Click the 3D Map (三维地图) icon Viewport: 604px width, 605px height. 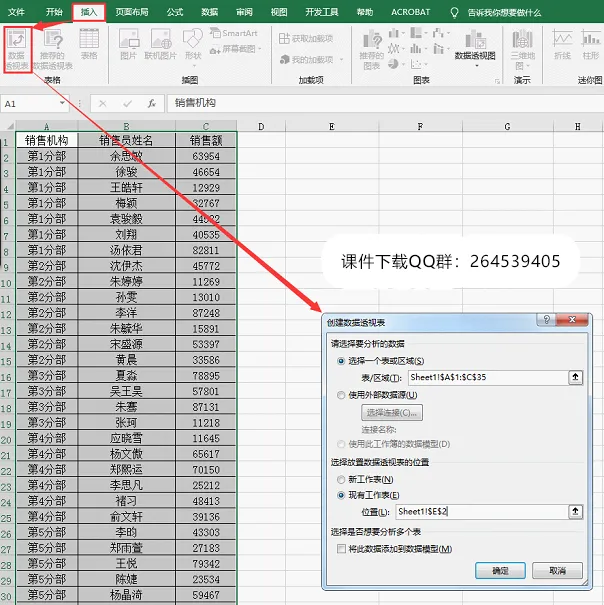click(523, 49)
